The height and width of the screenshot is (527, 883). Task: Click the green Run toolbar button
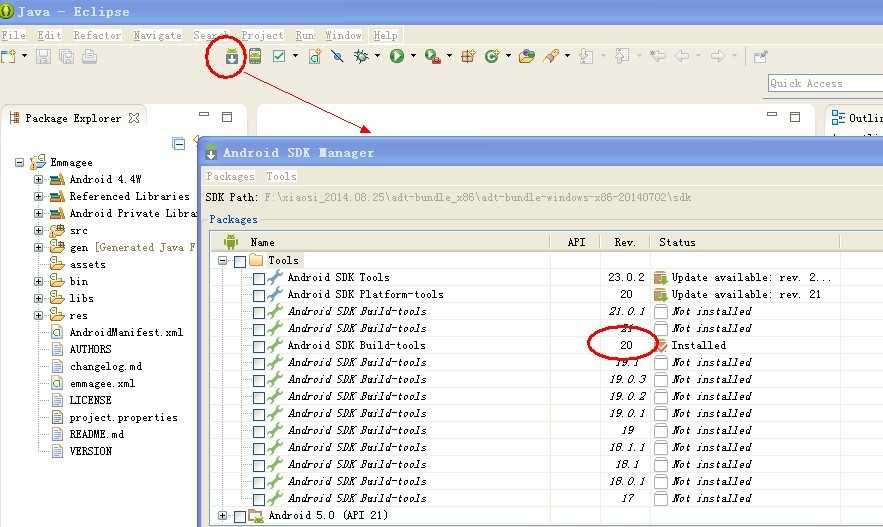click(397, 56)
